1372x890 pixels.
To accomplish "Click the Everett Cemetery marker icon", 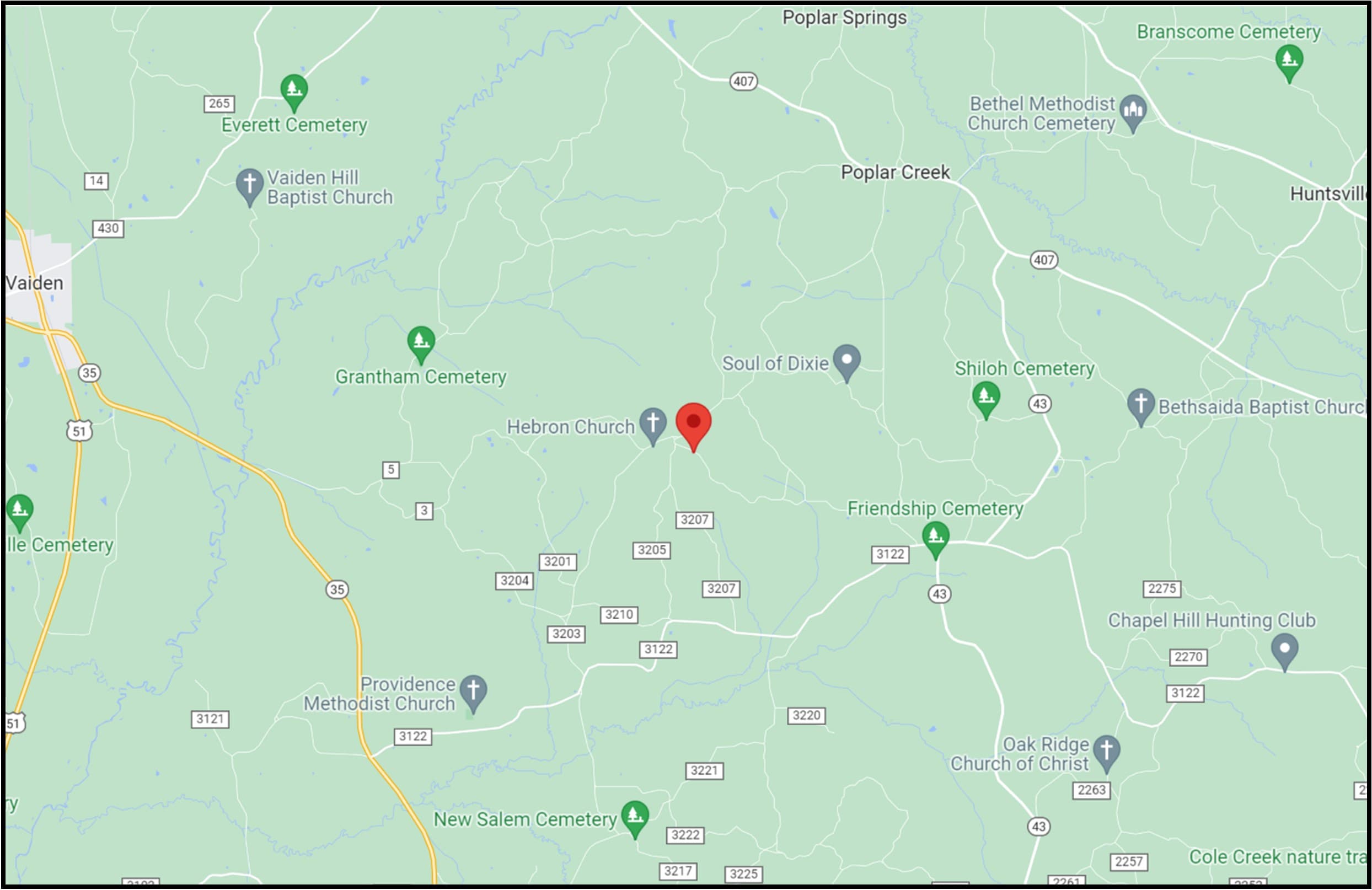I will click(x=294, y=92).
